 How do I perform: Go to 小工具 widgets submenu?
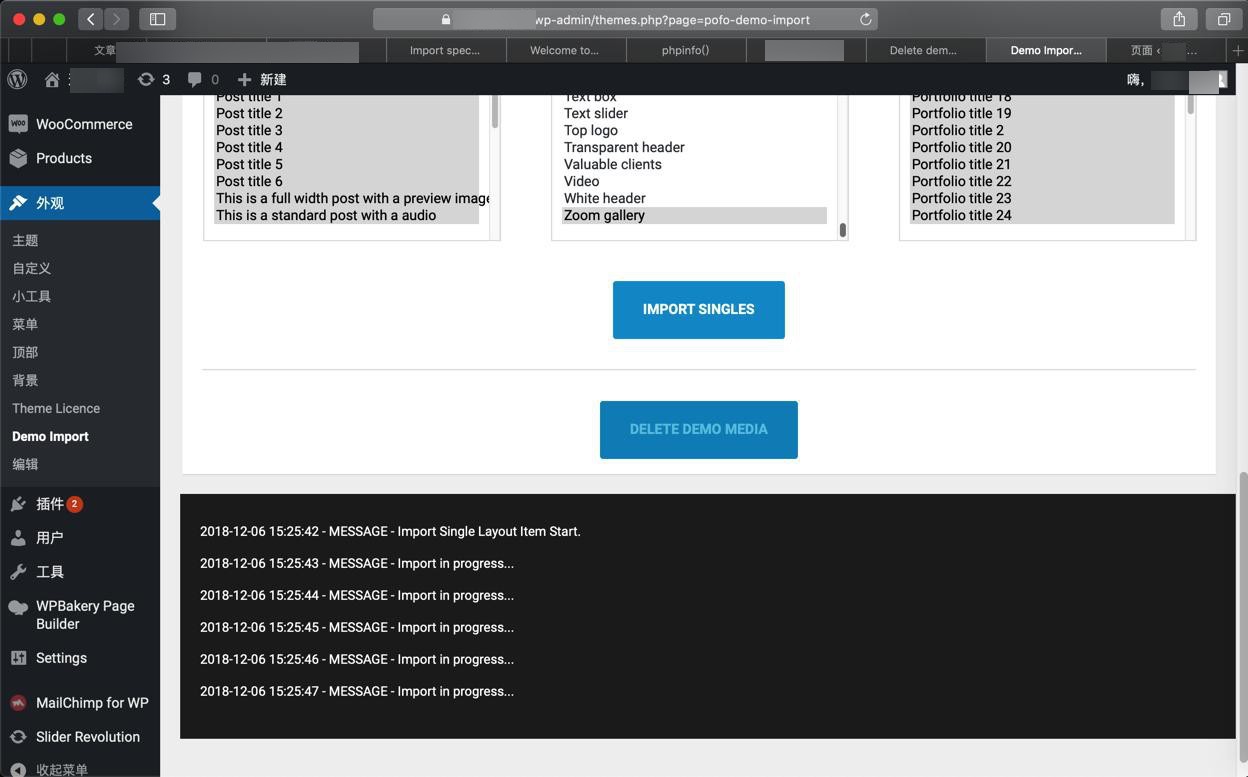[x=31, y=296]
